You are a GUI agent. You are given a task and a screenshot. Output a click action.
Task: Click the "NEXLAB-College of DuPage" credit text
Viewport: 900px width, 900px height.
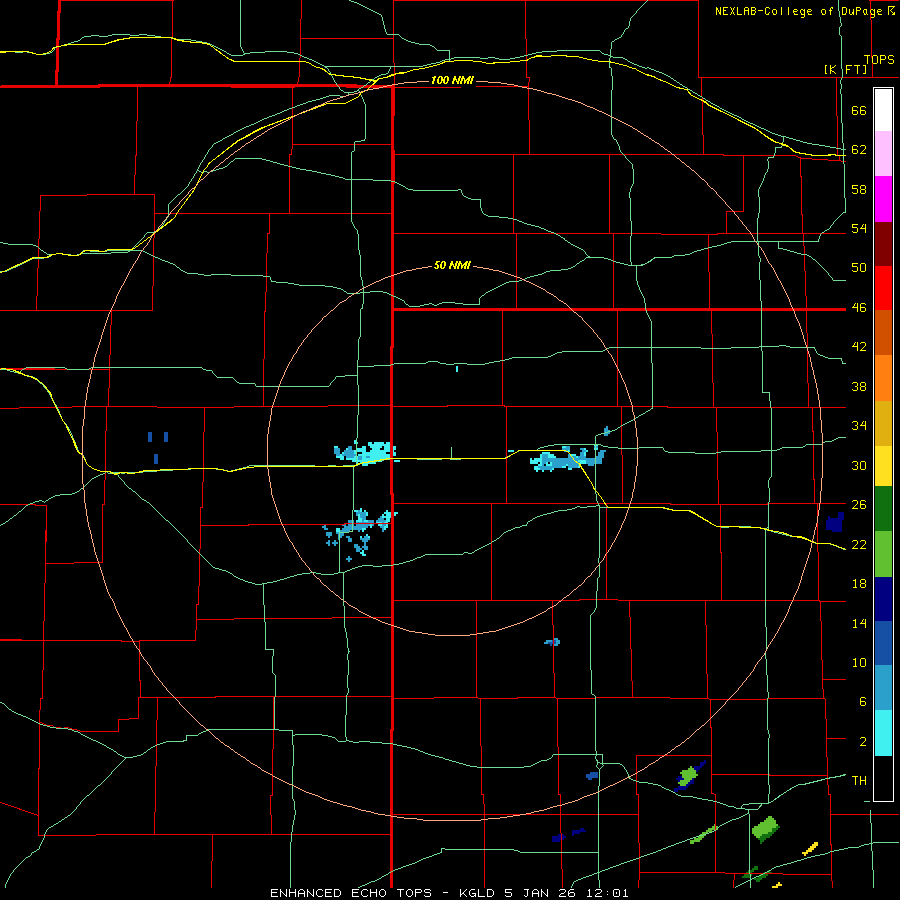pos(799,11)
